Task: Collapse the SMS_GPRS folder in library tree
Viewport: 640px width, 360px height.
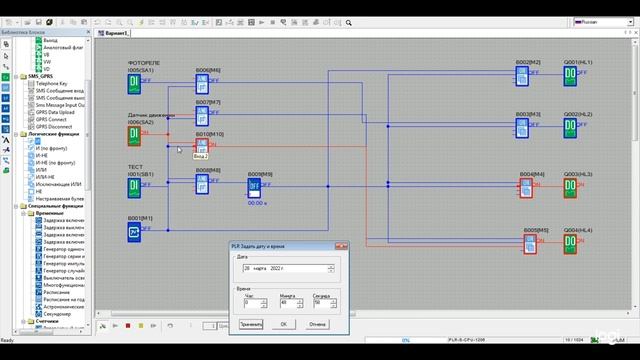Action: click(x=16, y=76)
